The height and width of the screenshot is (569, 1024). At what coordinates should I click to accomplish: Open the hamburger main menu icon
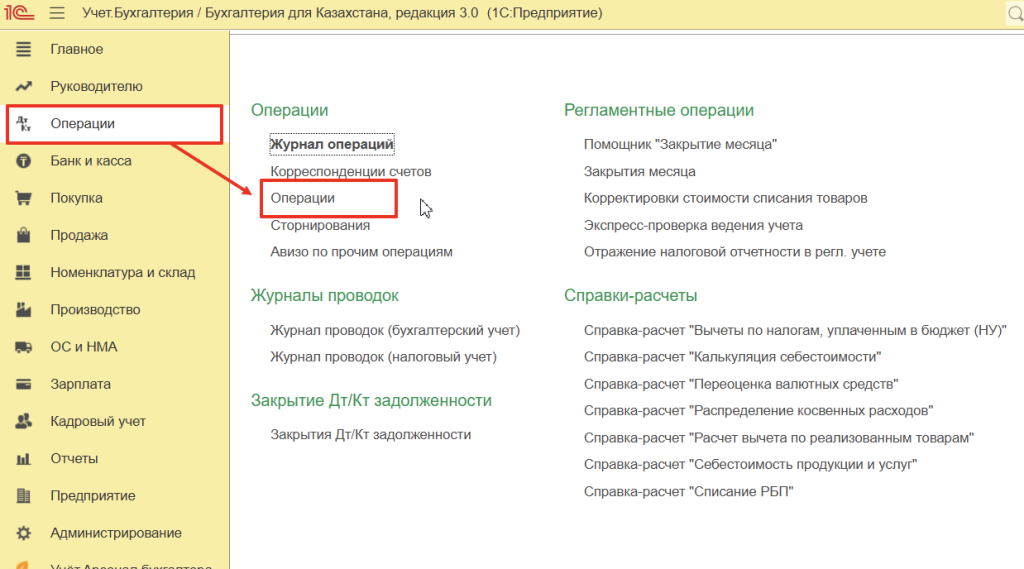pyautogui.click(x=56, y=13)
